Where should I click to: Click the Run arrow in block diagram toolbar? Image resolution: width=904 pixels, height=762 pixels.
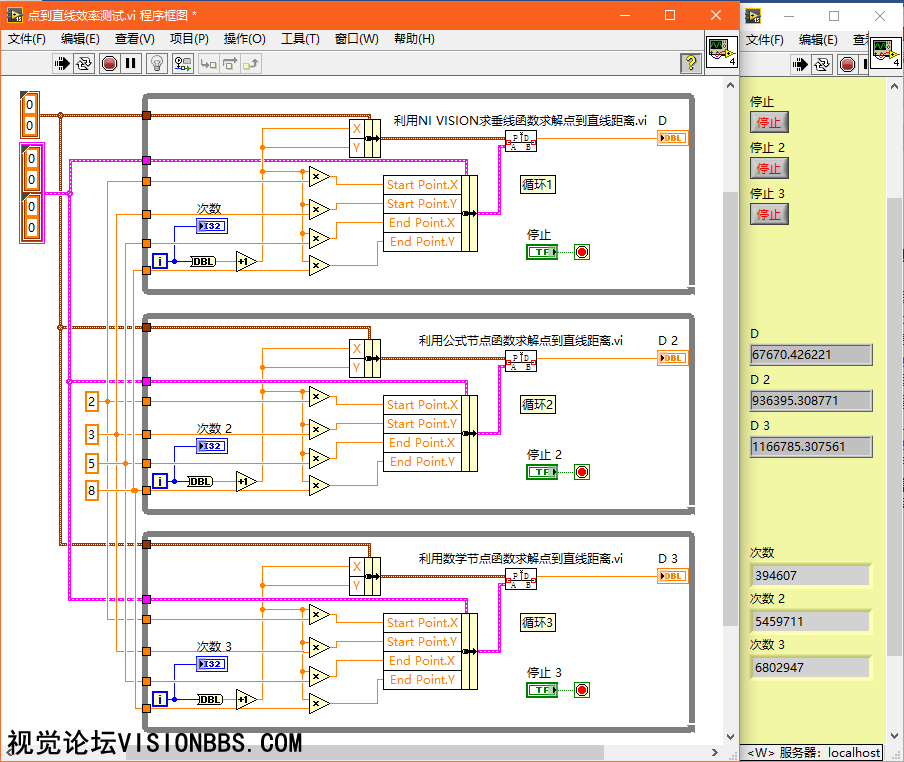62,63
